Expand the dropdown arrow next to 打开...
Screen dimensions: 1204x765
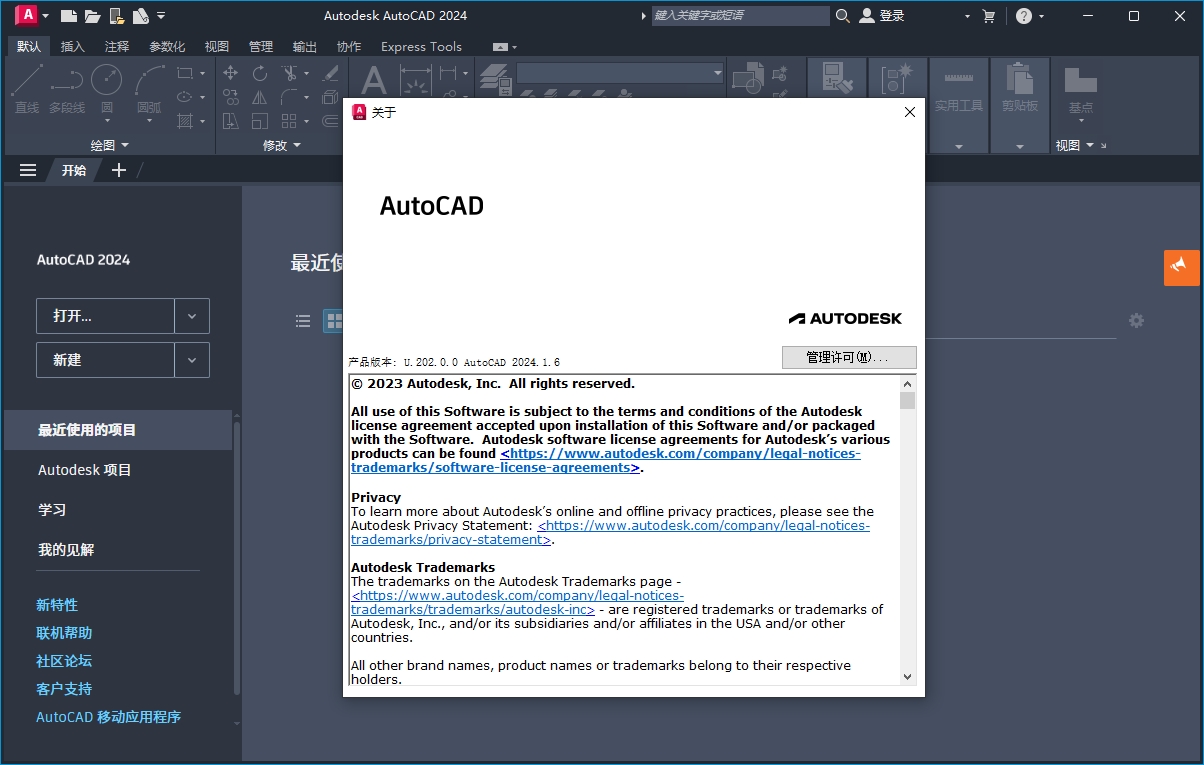192,316
